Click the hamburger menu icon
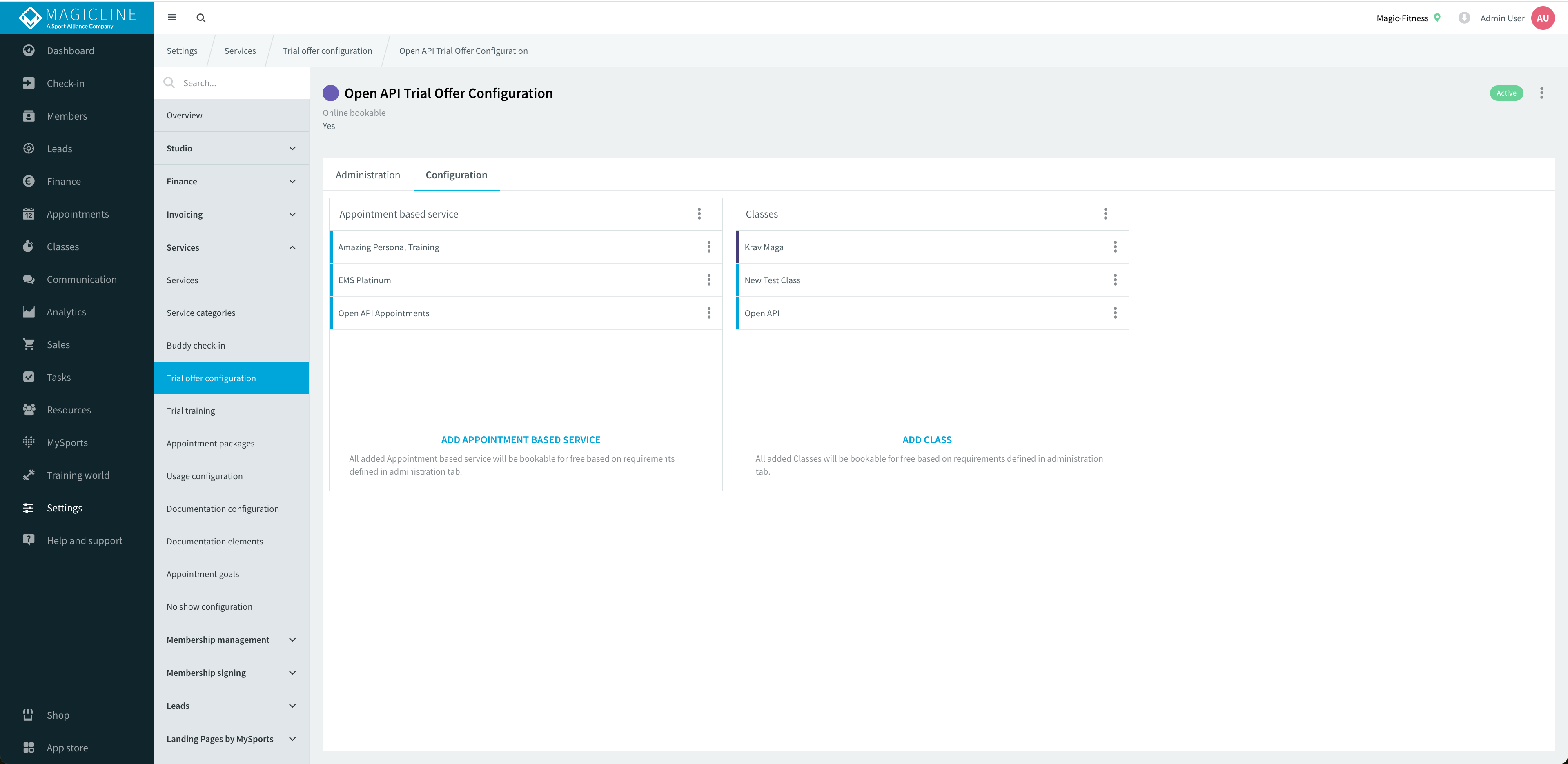The image size is (1568, 764). (x=171, y=18)
